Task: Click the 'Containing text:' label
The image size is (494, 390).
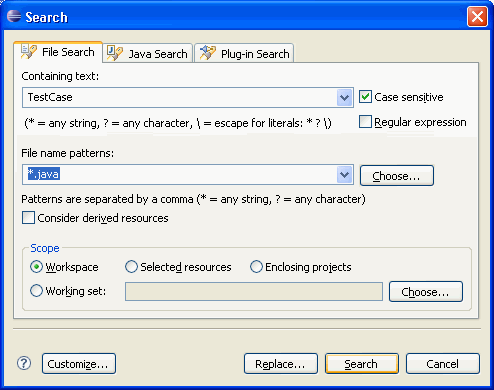Action: click(60, 76)
